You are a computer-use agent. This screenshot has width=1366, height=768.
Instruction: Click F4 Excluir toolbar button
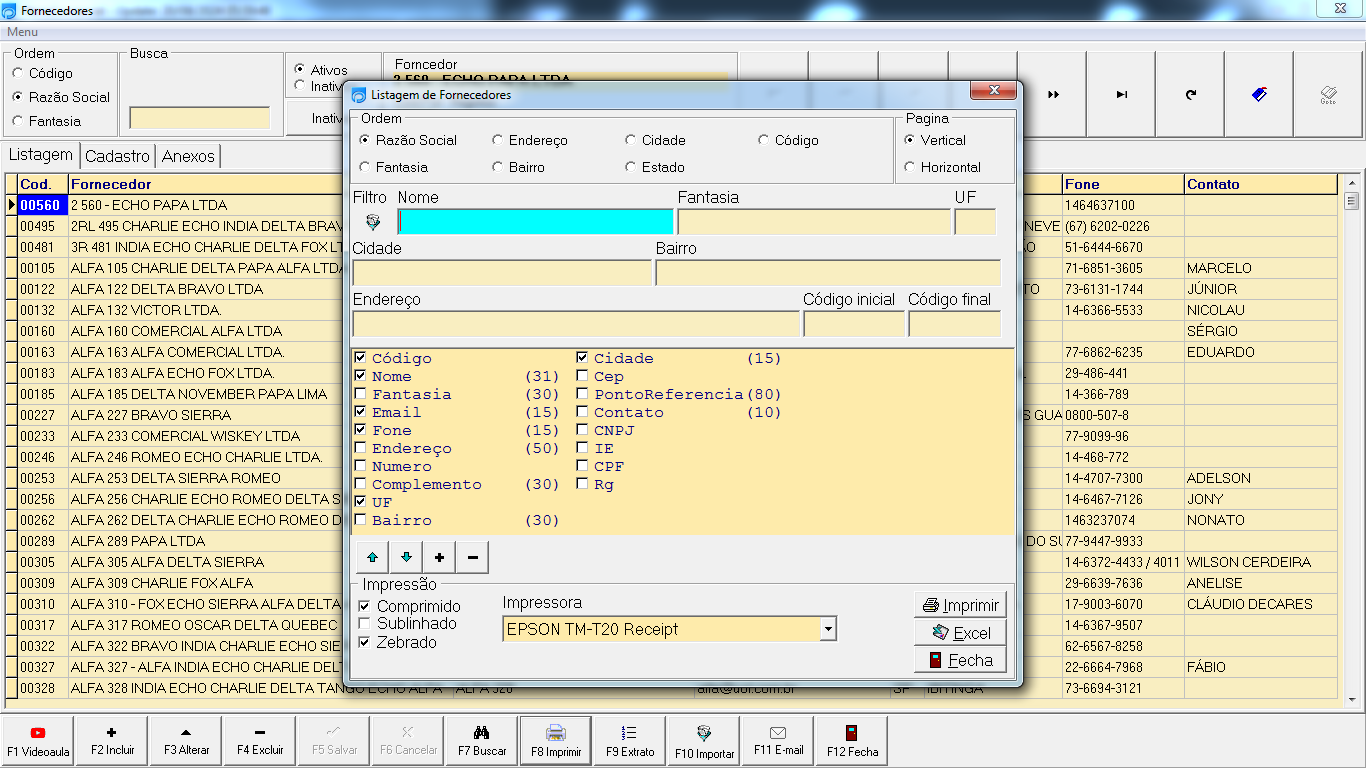tap(260, 741)
